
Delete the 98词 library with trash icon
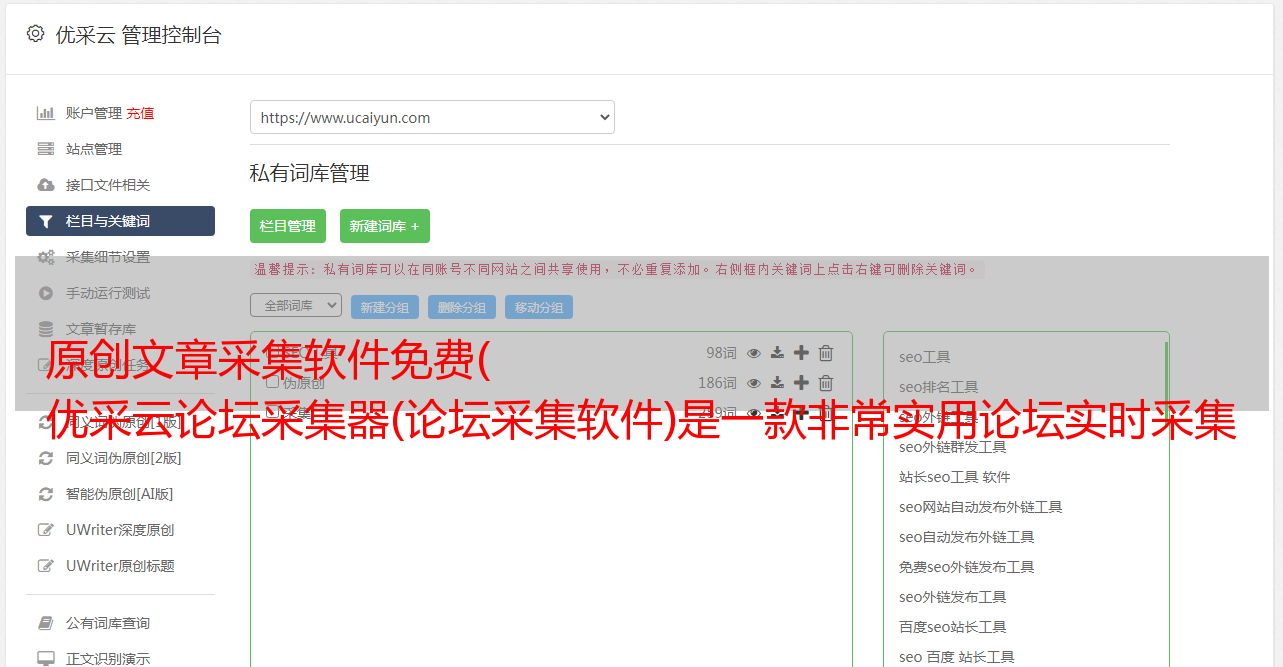tap(826, 353)
